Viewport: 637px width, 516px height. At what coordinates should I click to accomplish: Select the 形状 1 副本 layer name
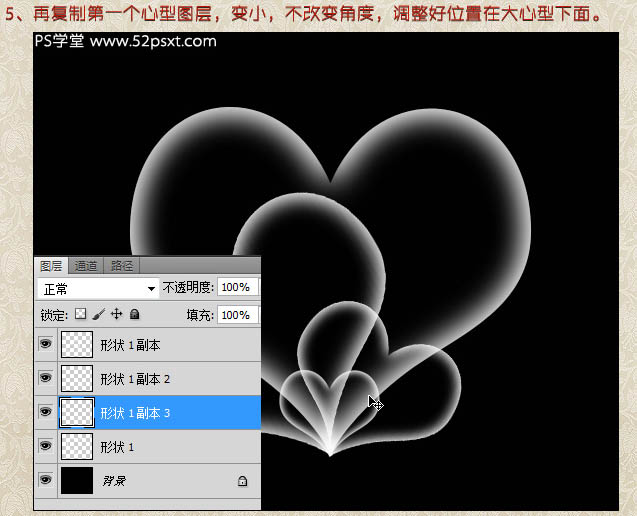130,345
